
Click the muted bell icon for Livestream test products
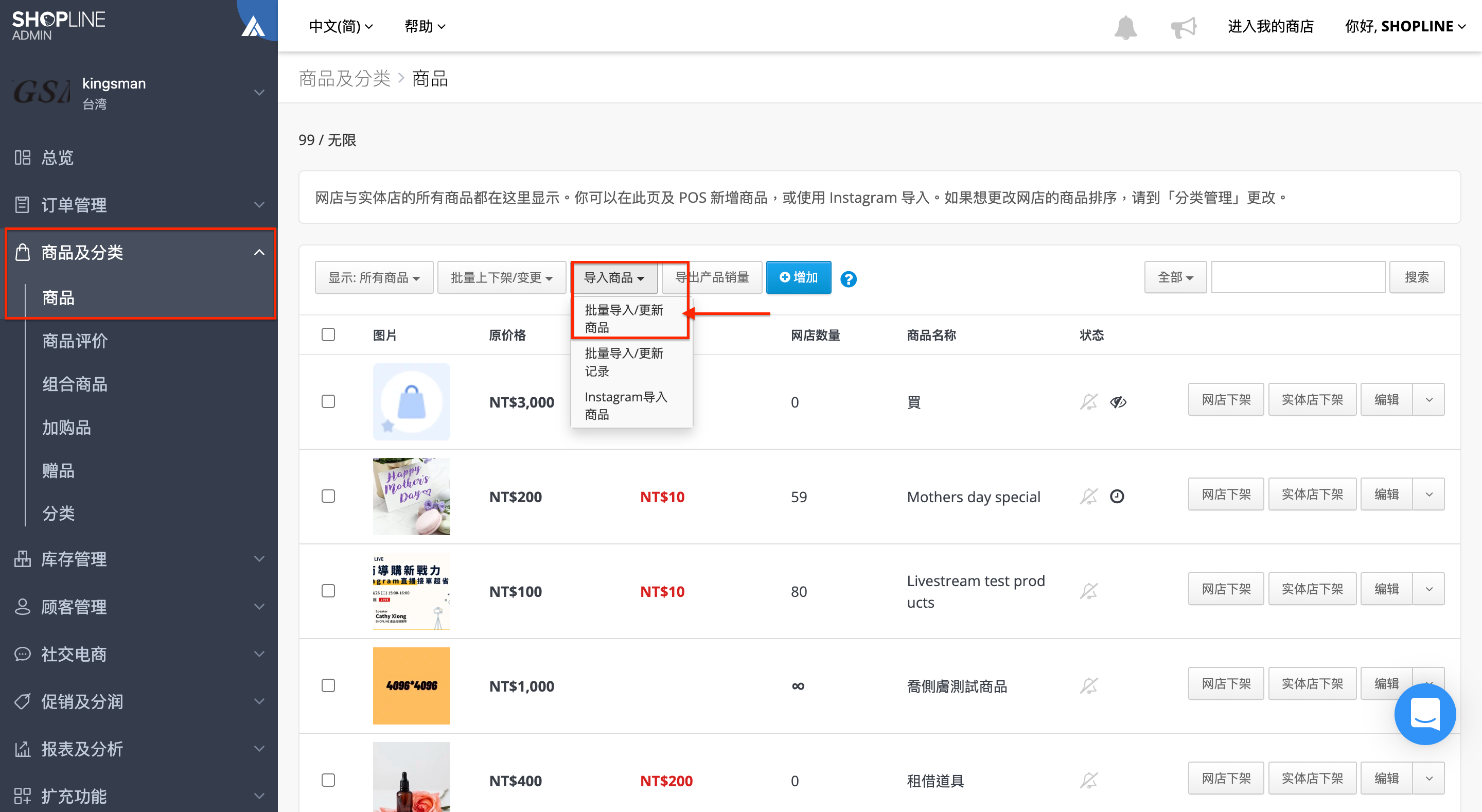click(1088, 591)
